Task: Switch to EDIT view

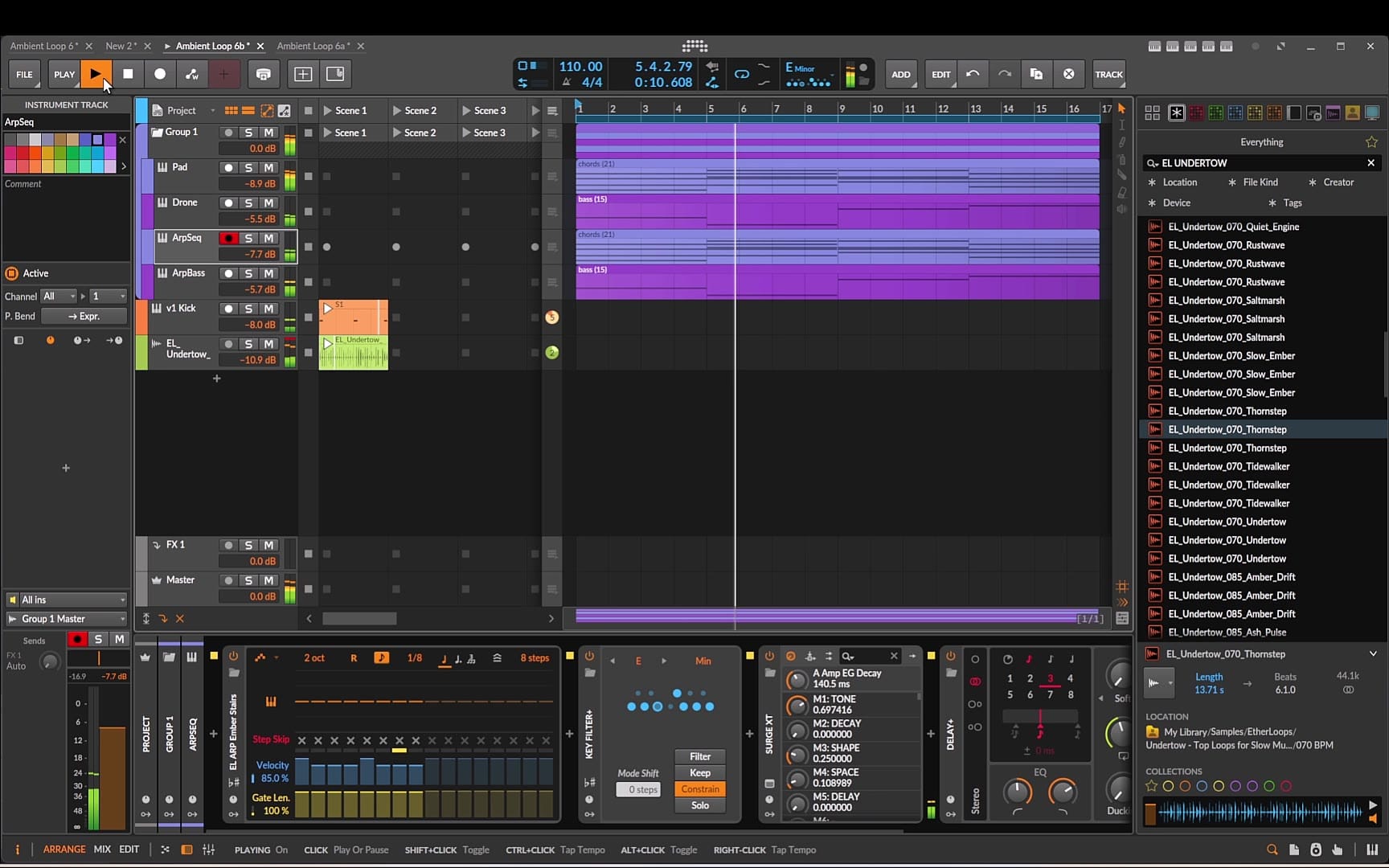Action: [x=129, y=850]
